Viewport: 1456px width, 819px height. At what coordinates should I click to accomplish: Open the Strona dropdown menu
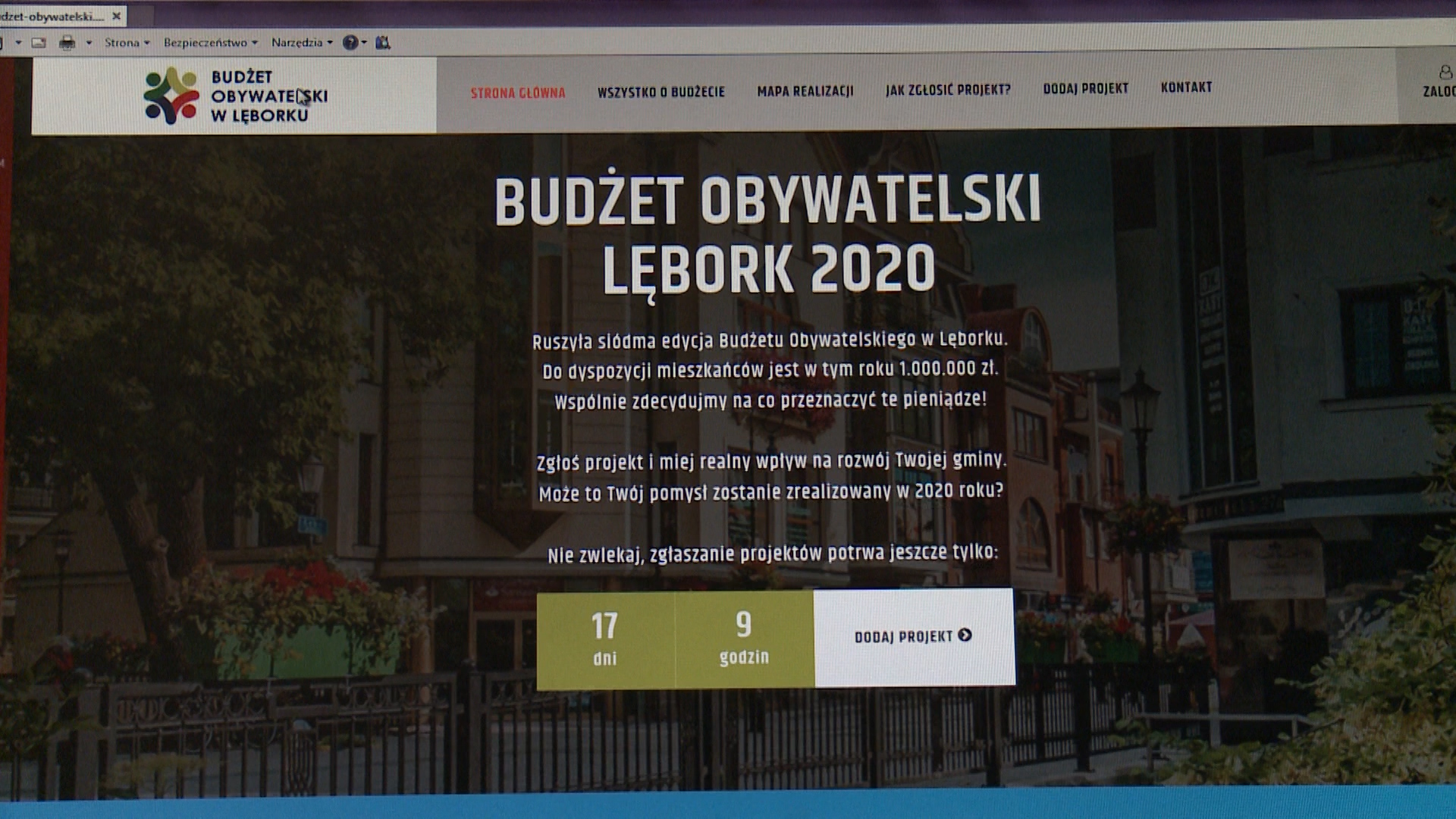(127, 42)
